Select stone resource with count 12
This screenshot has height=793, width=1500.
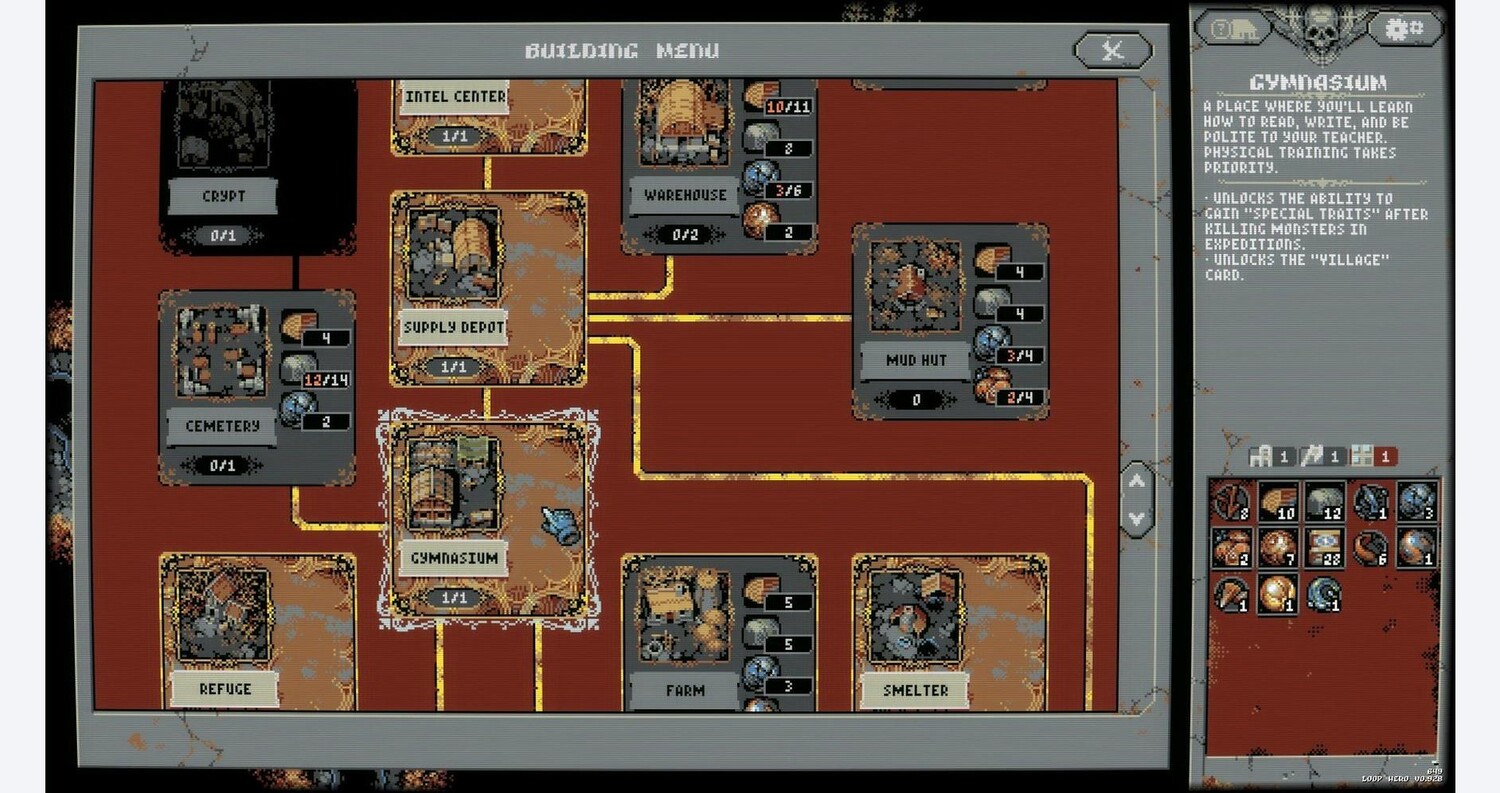tap(1324, 502)
